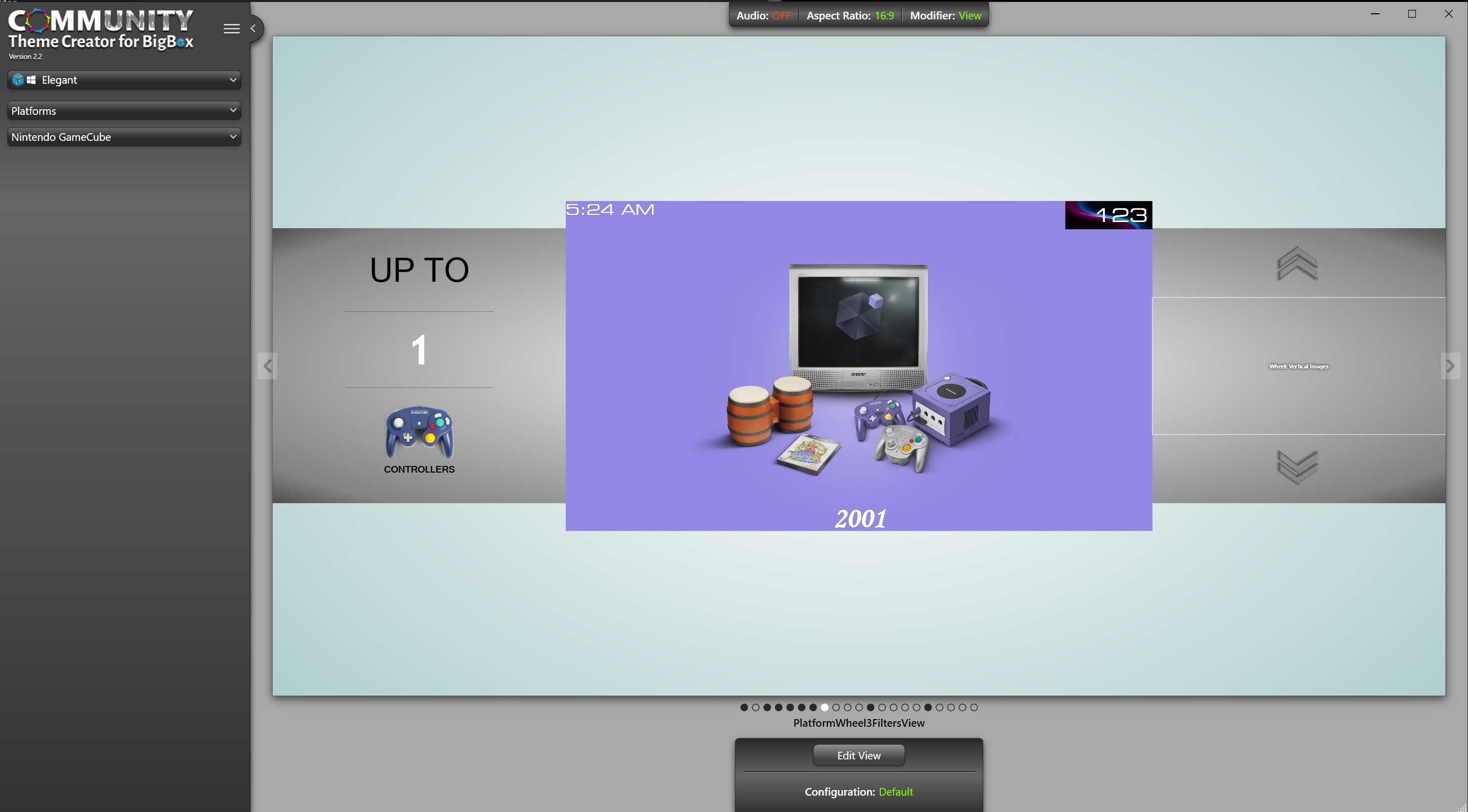The height and width of the screenshot is (812, 1468).
Task: Click the PlatformWheel3FiltersView view name
Action: point(859,723)
